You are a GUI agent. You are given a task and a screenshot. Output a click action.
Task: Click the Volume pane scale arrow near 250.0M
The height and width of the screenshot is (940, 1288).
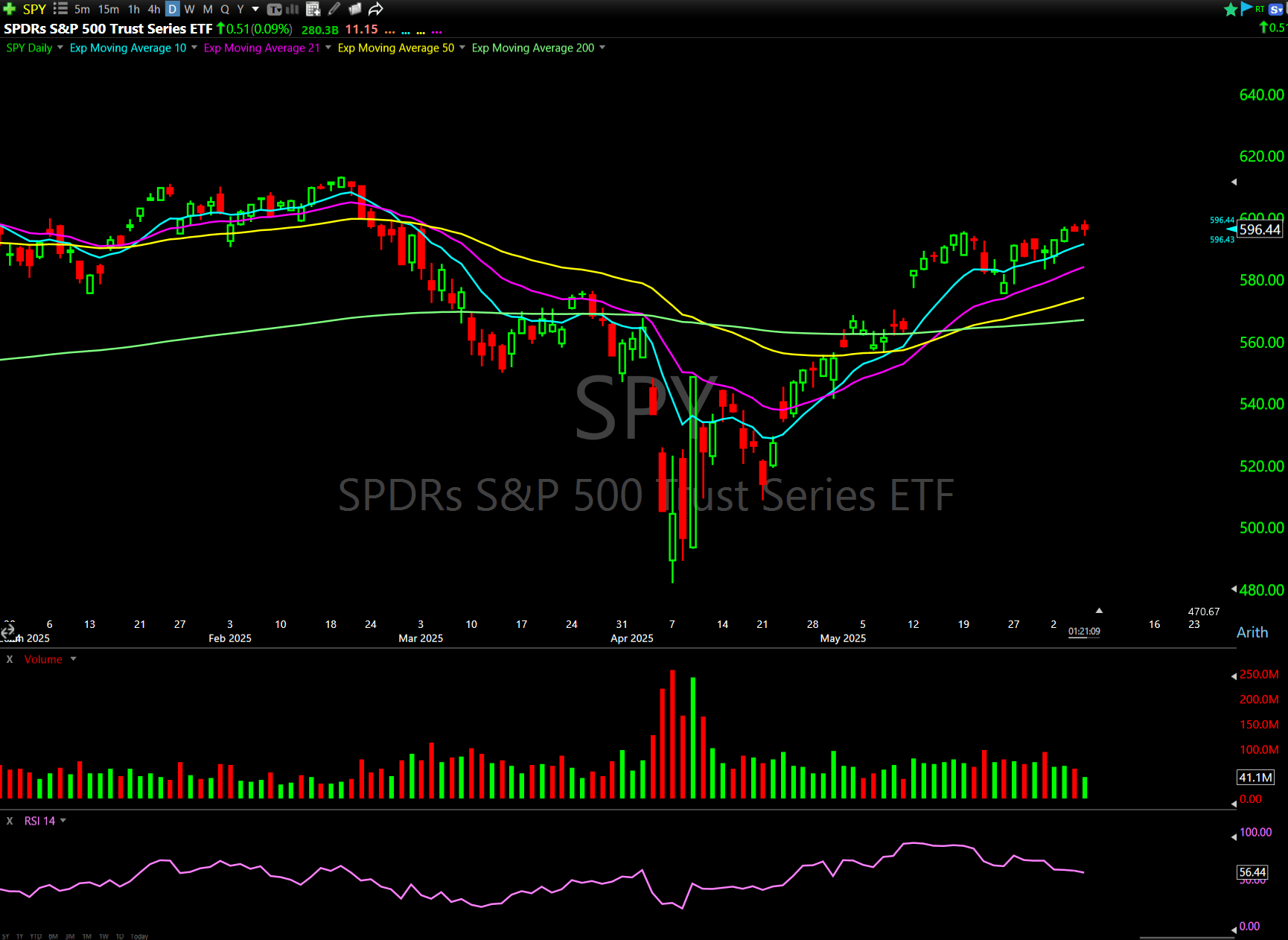tap(1234, 676)
